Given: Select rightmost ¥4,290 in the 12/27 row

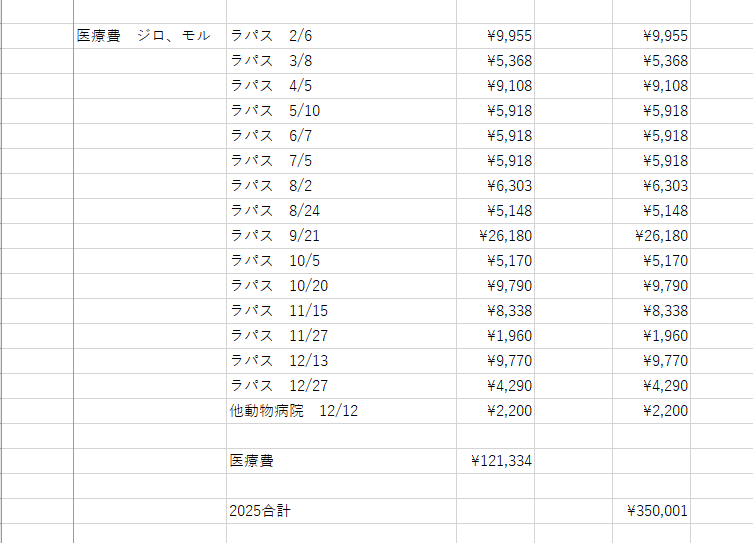Looking at the screenshot, I should [651, 386].
